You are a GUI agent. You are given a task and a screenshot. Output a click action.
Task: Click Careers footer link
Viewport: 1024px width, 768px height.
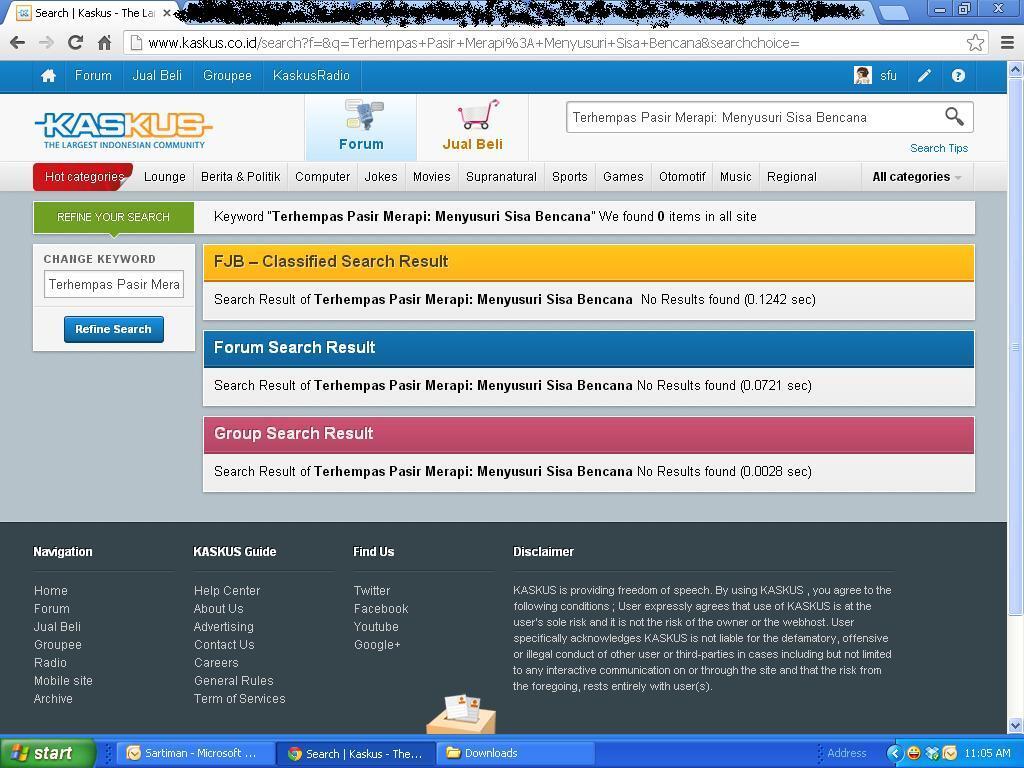pos(216,663)
